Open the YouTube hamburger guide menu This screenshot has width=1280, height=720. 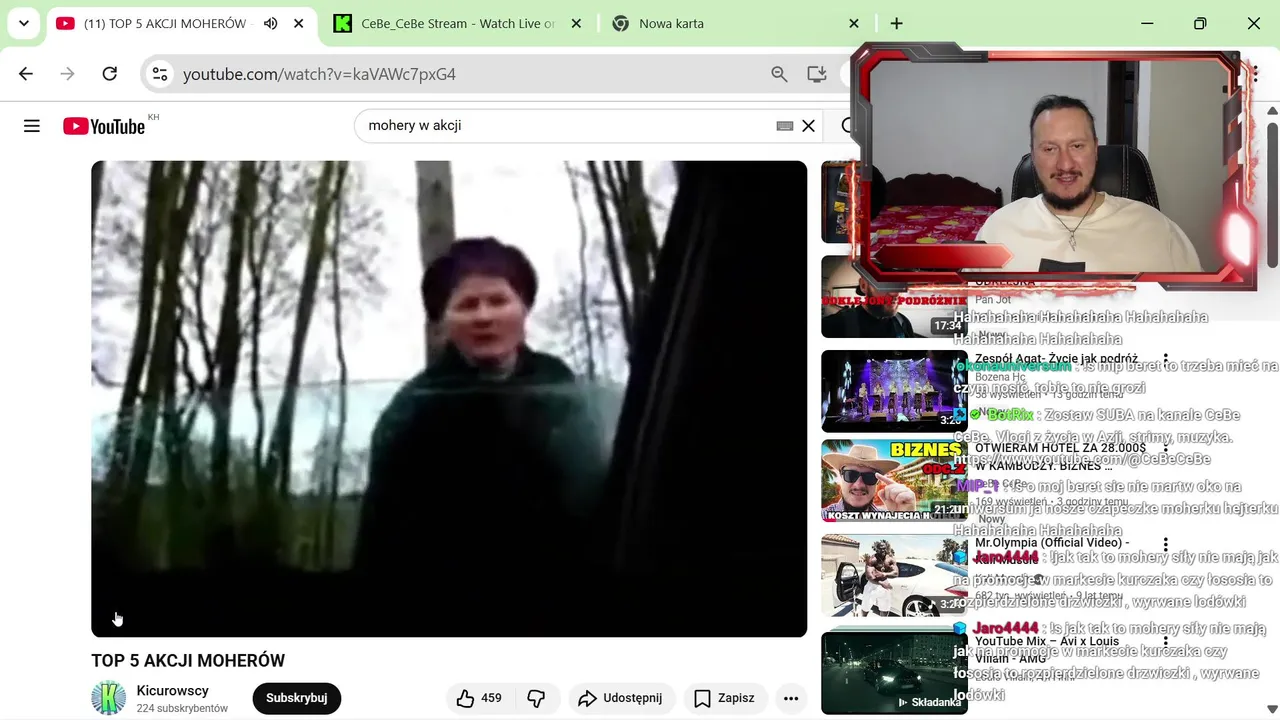coord(32,126)
